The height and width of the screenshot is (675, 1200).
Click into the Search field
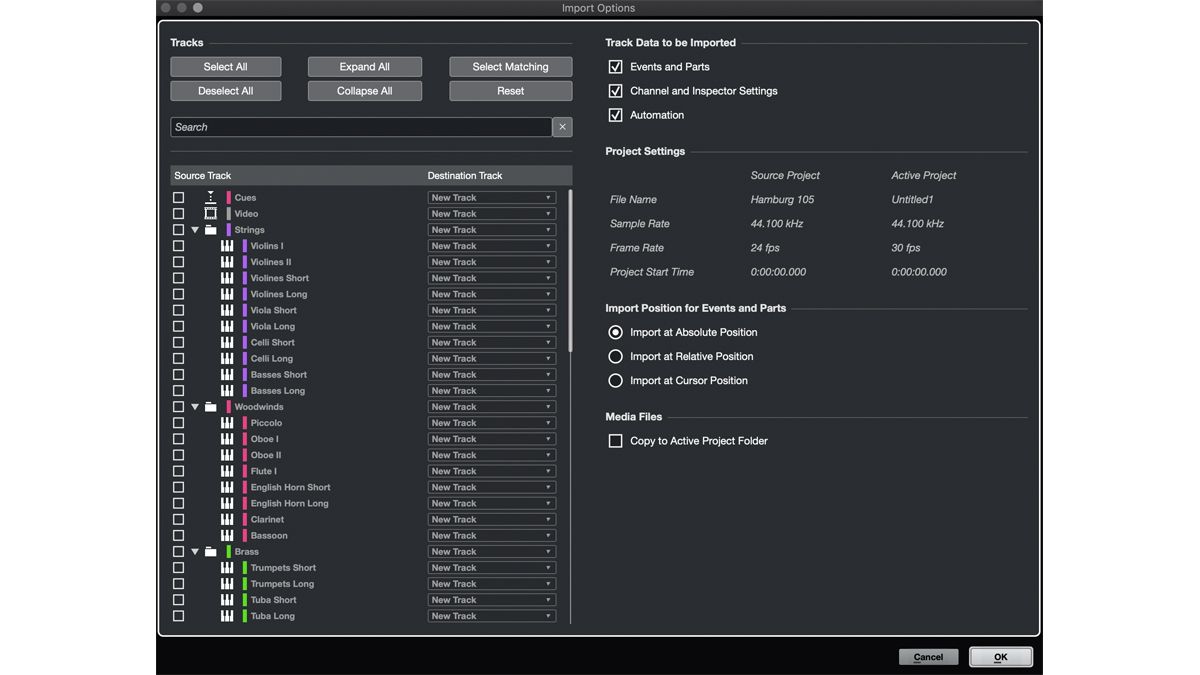[x=361, y=127]
